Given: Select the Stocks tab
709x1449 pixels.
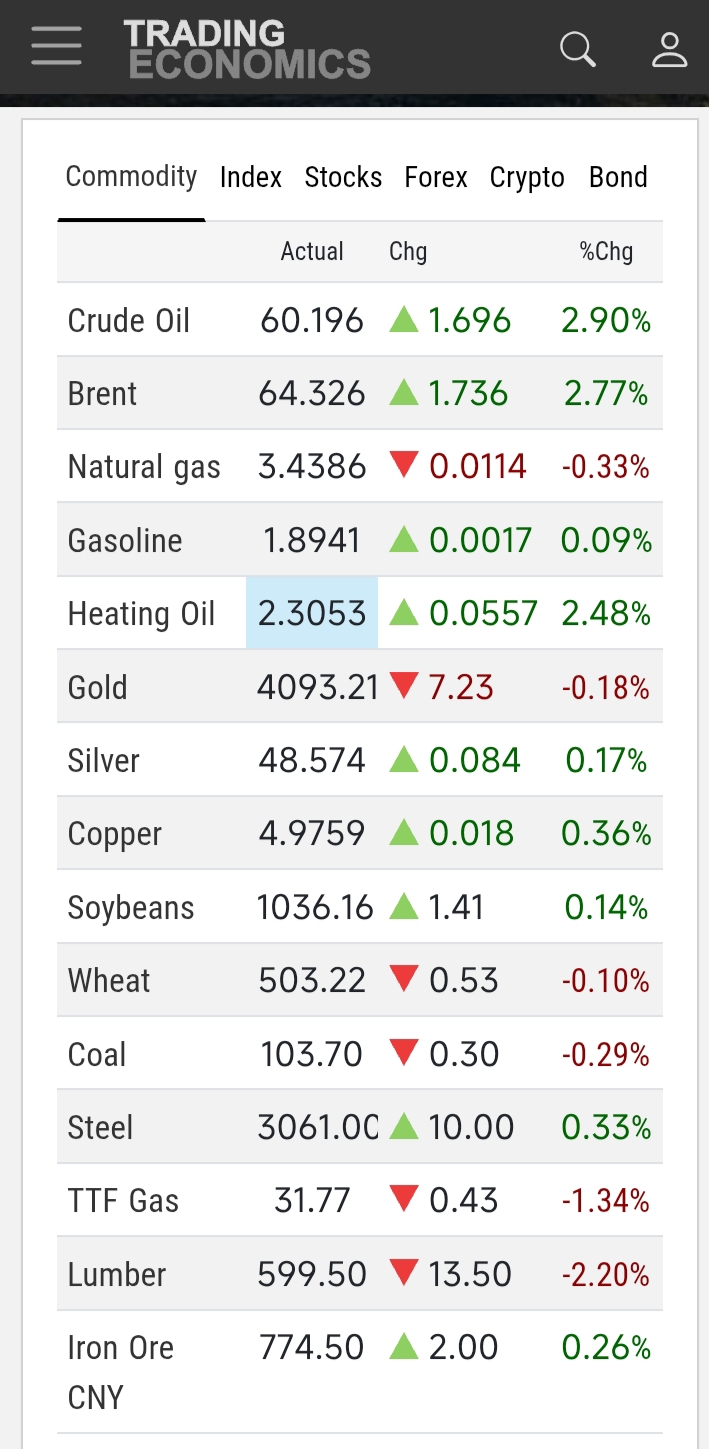Looking at the screenshot, I should point(343,178).
